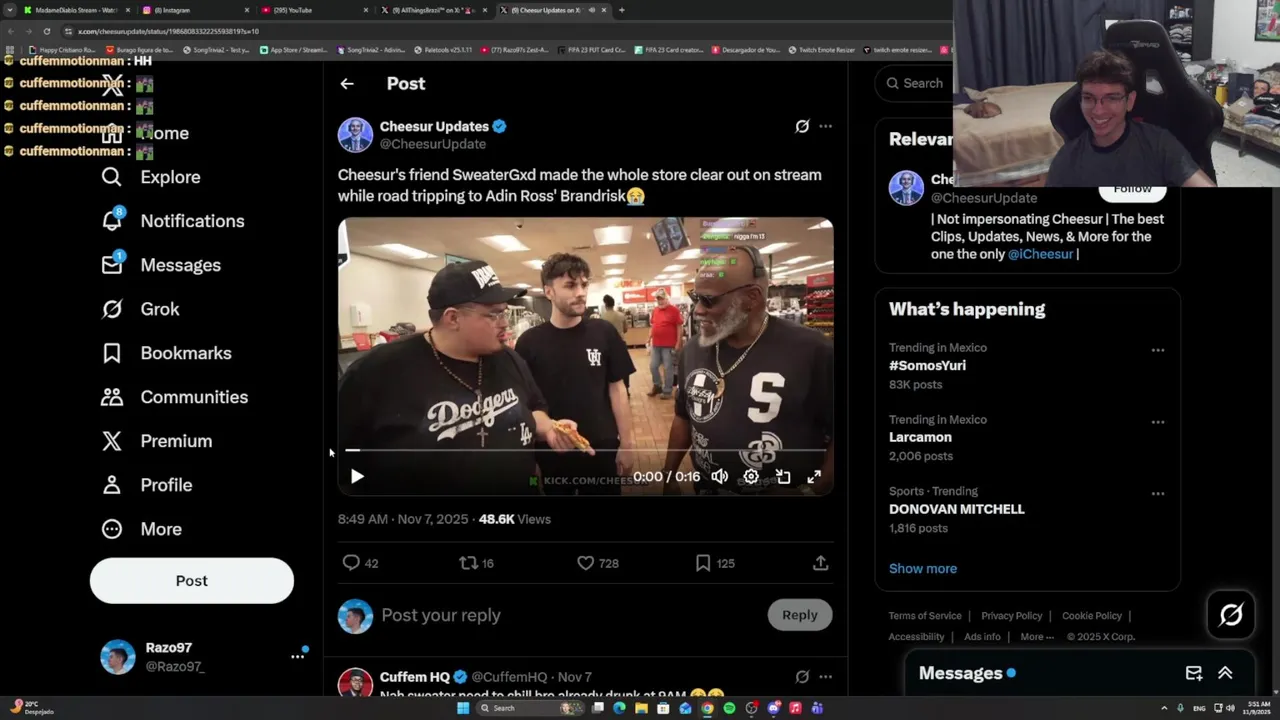The height and width of the screenshot is (720, 1280).
Task: Open Terms of Service link
Action: (x=925, y=616)
